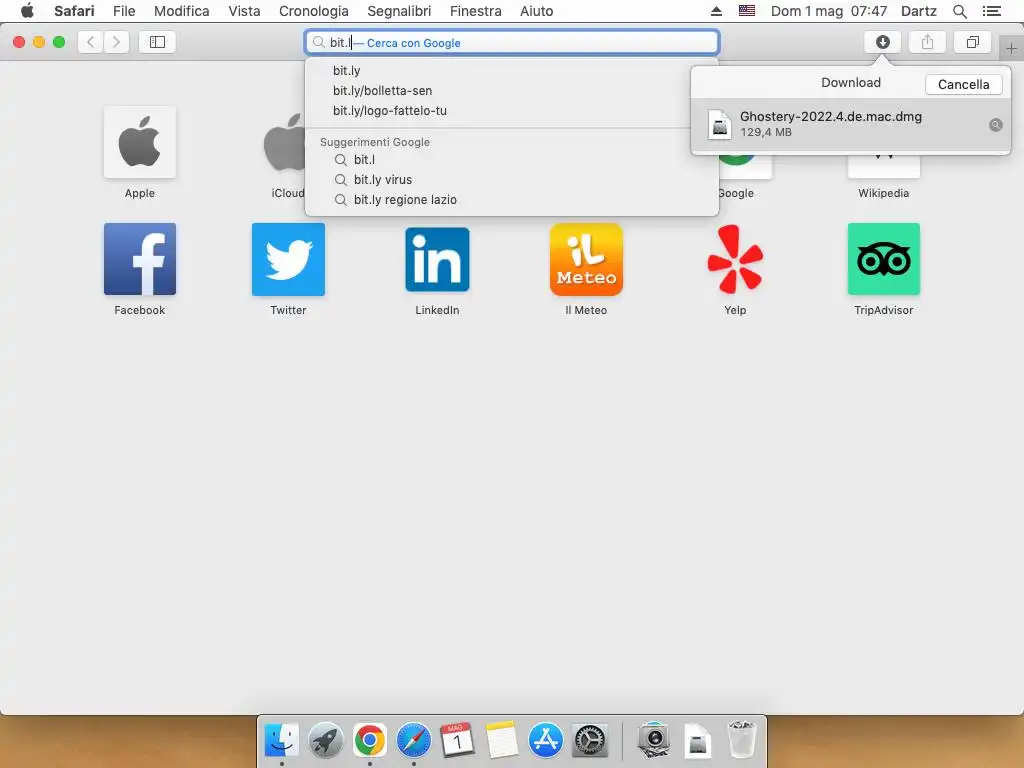This screenshot has width=1024, height=768.
Task: Select the bit.ly suggestion
Action: [x=512, y=71]
